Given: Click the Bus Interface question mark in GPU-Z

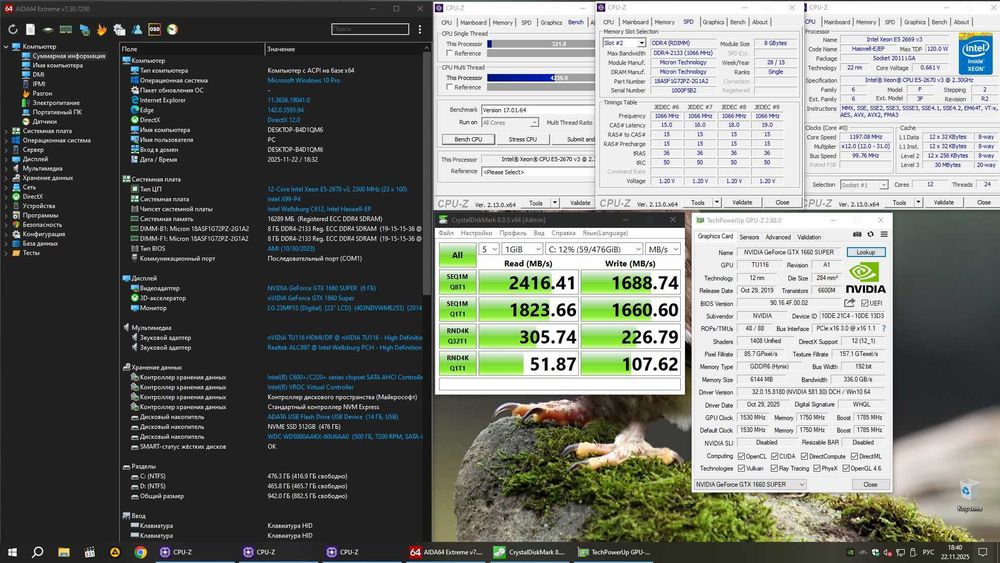Looking at the screenshot, I should tap(883, 328).
